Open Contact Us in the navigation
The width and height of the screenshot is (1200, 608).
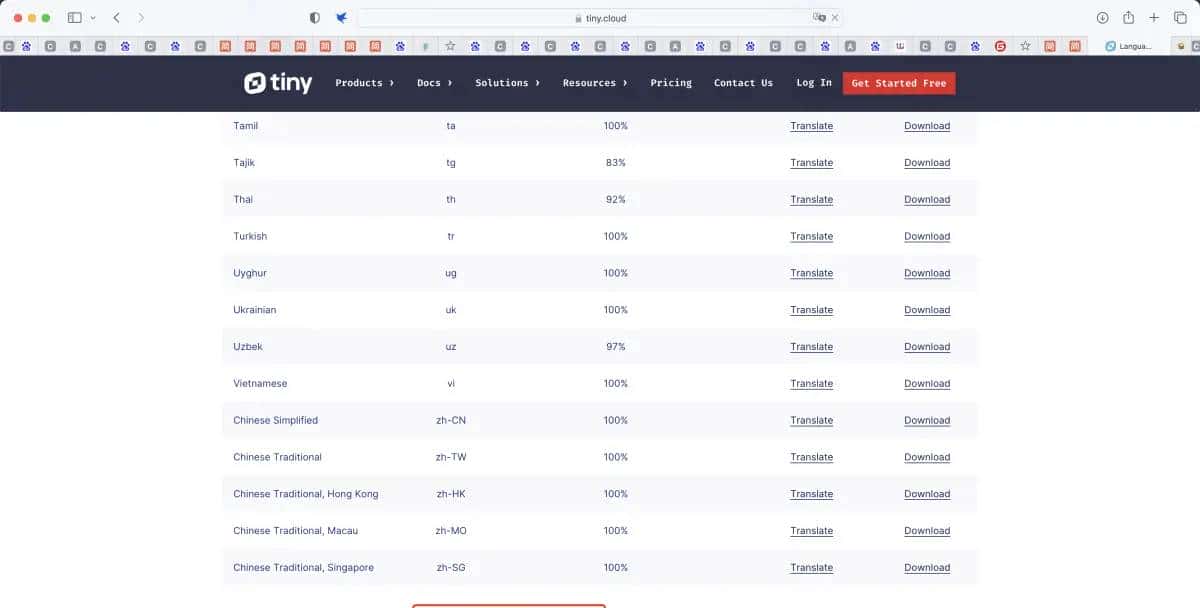pyautogui.click(x=743, y=83)
